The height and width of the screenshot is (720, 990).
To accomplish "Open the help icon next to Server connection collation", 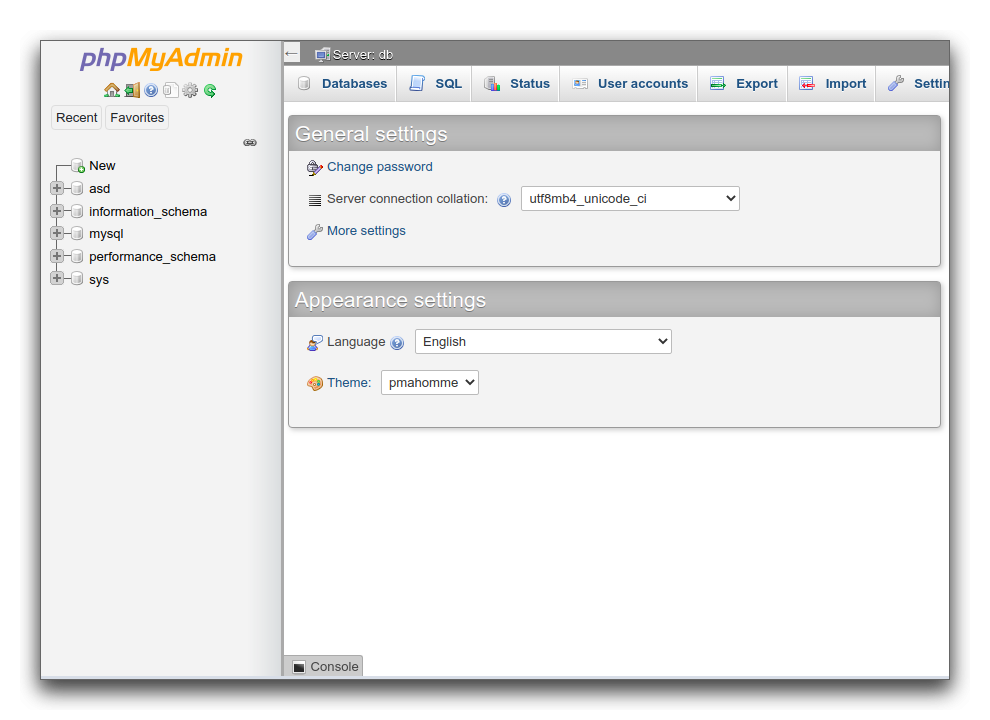I will tap(504, 200).
